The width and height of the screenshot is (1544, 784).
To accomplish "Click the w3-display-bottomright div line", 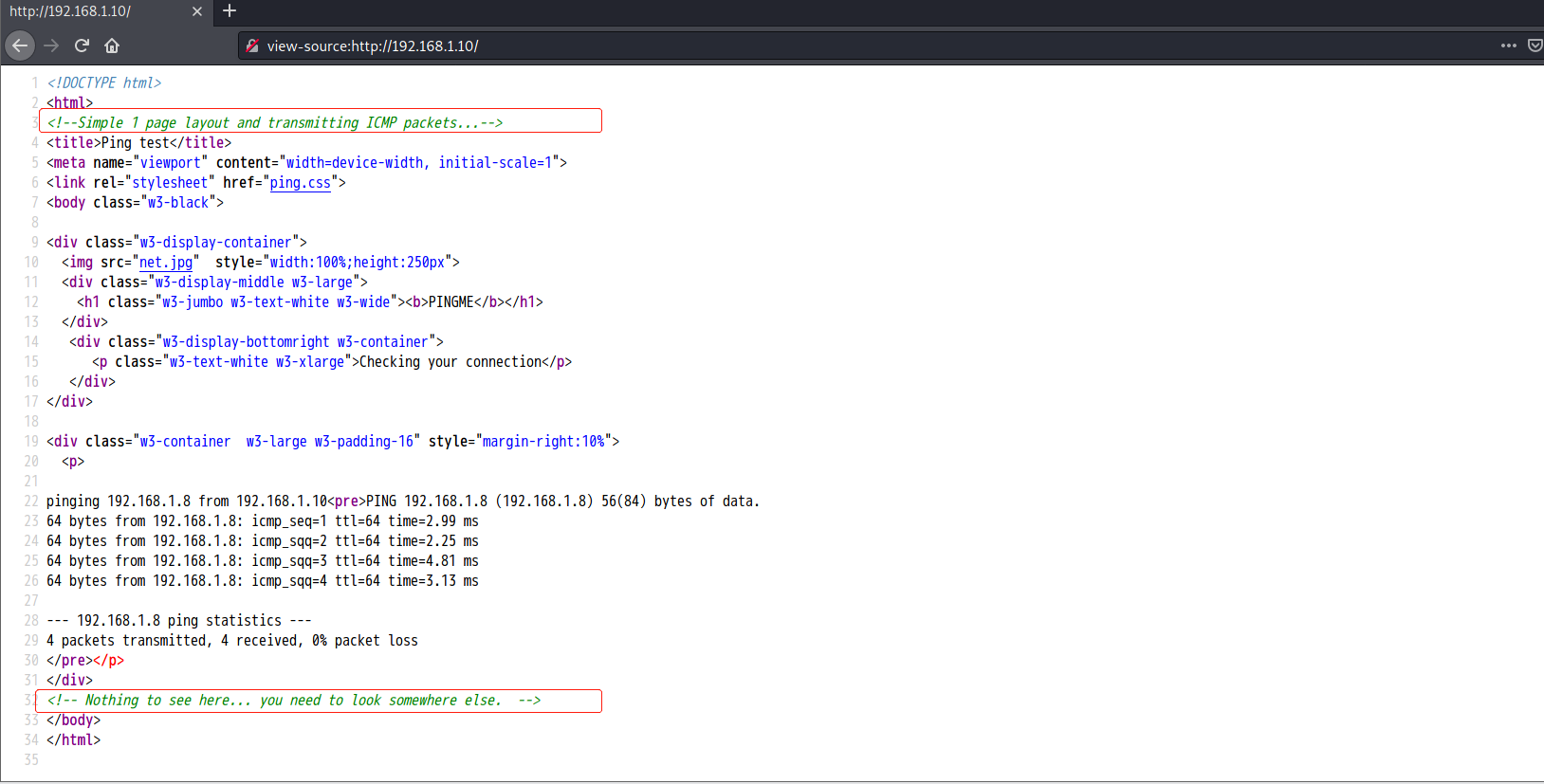I will click(x=256, y=342).
